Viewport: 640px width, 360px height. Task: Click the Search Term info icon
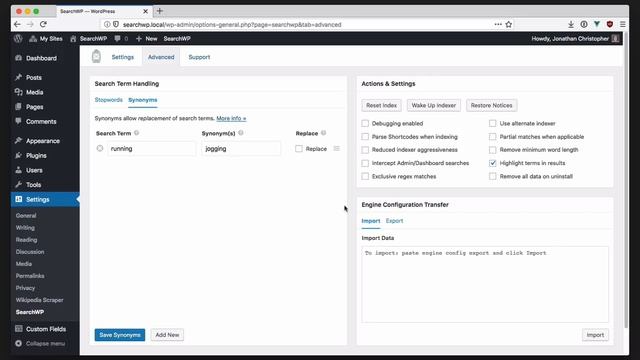point(136,133)
